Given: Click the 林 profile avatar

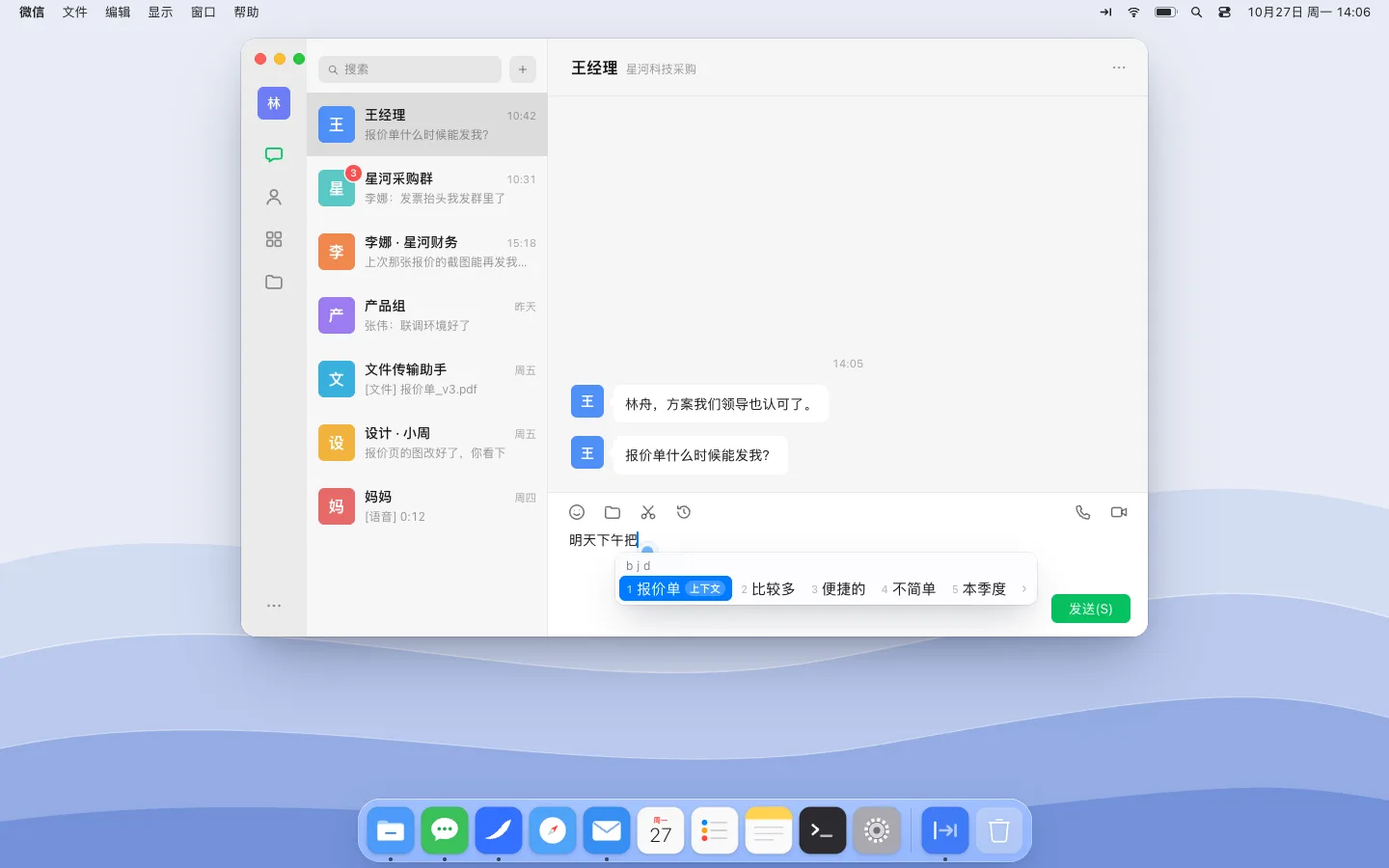Looking at the screenshot, I should point(274,103).
